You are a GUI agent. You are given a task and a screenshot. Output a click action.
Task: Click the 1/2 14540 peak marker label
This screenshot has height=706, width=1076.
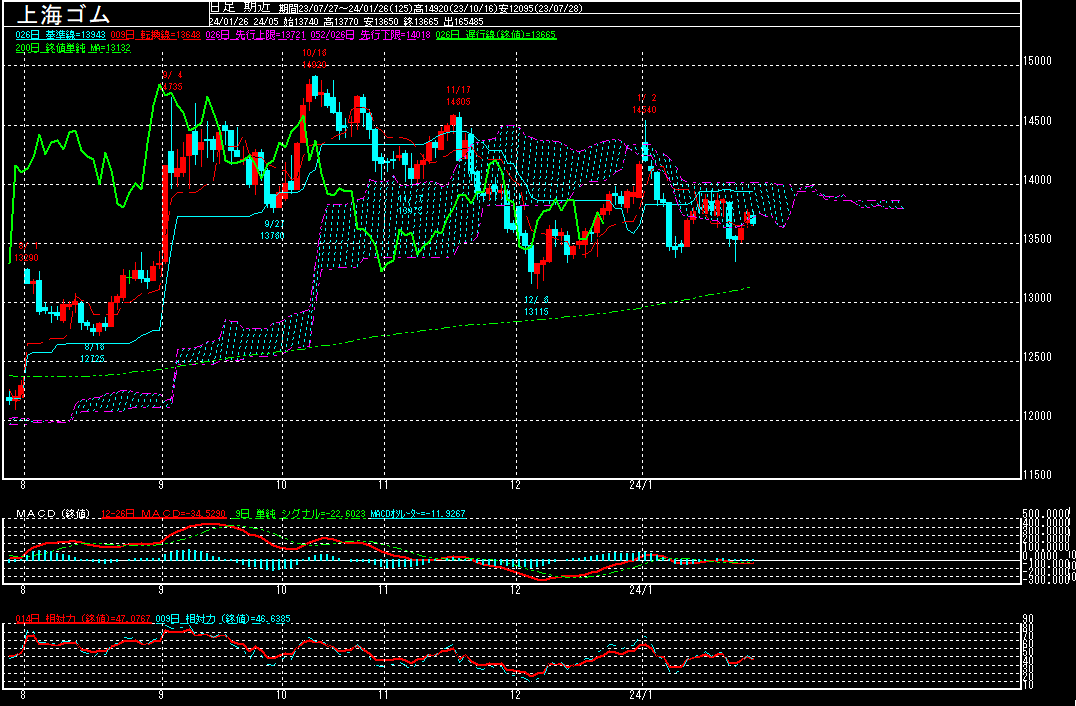click(x=644, y=104)
